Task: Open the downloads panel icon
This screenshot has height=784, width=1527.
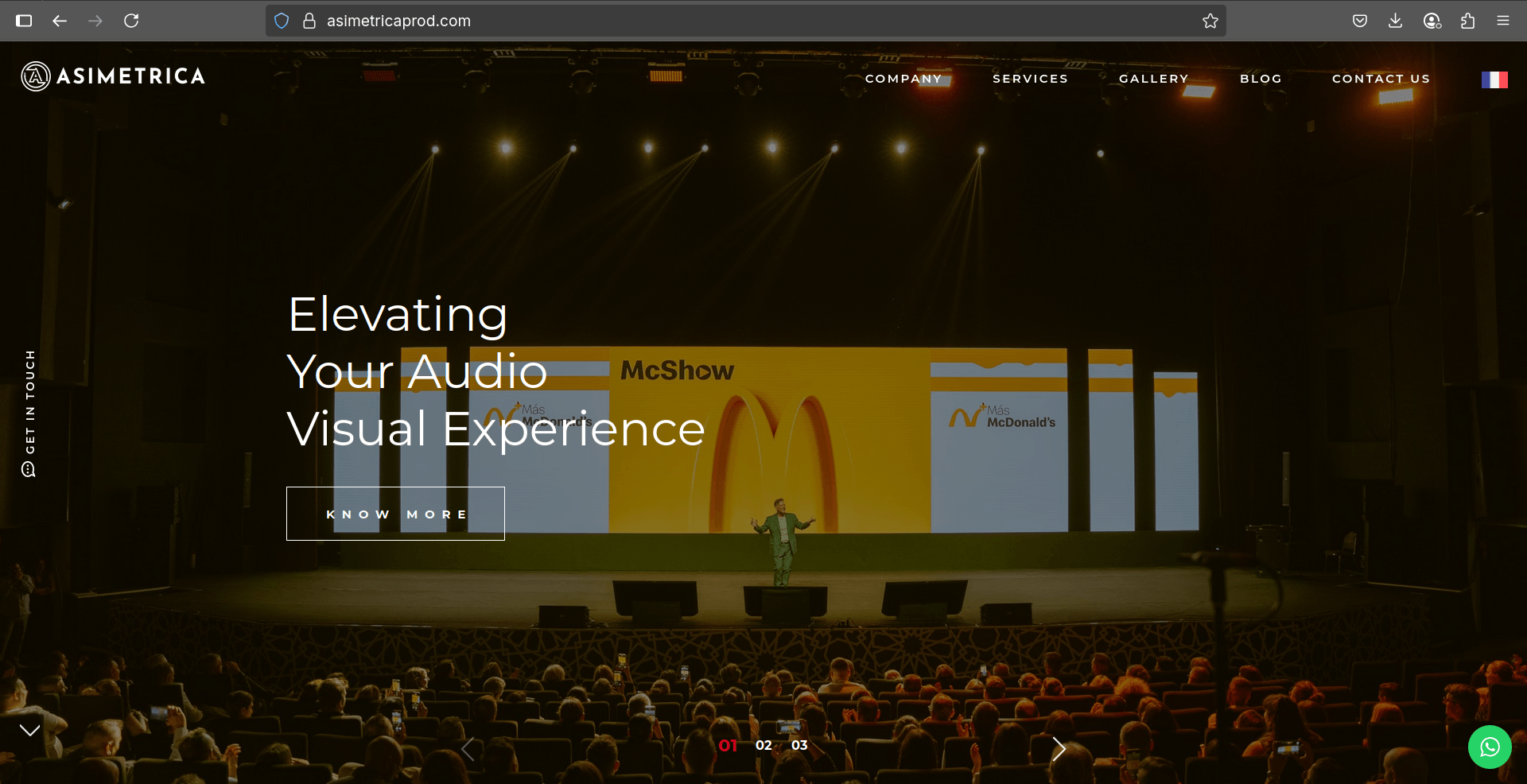Action: coord(1395,21)
